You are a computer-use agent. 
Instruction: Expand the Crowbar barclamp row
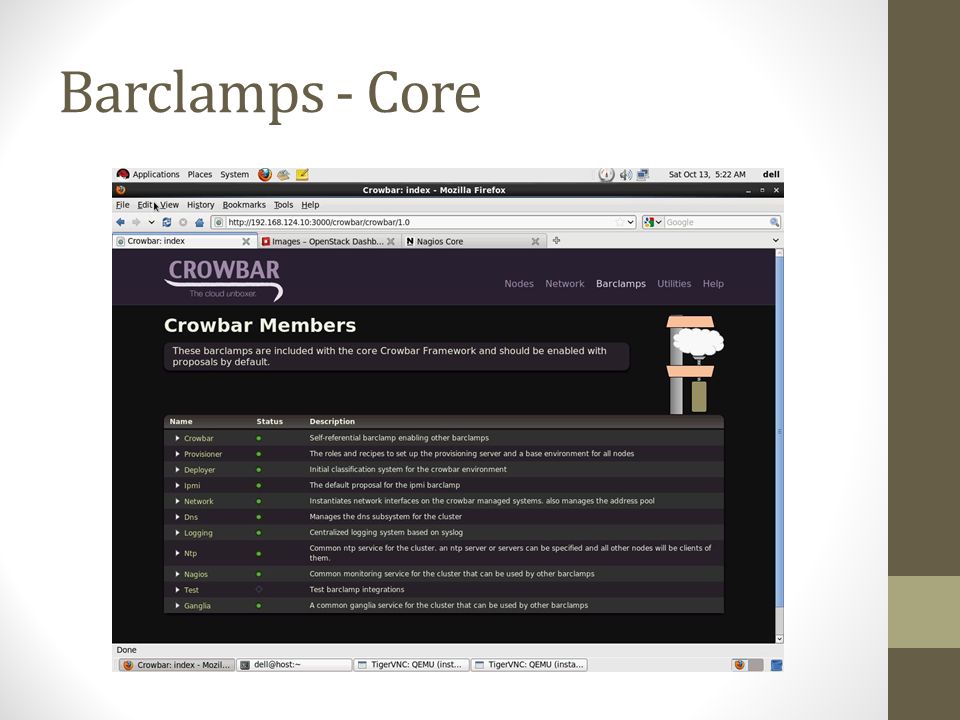[x=178, y=438]
